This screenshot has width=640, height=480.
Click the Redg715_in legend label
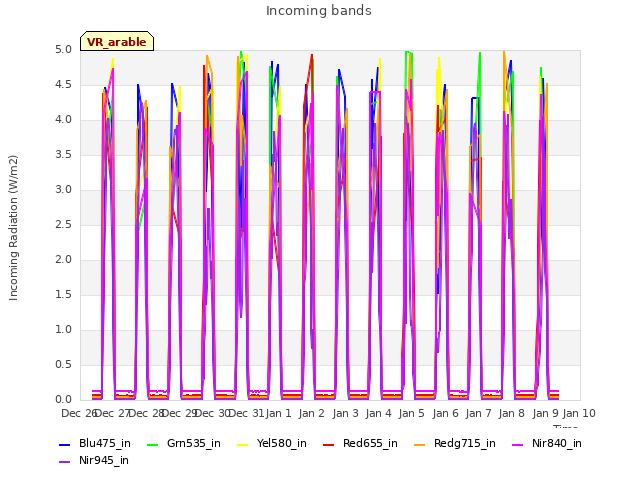[x=465, y=443]
